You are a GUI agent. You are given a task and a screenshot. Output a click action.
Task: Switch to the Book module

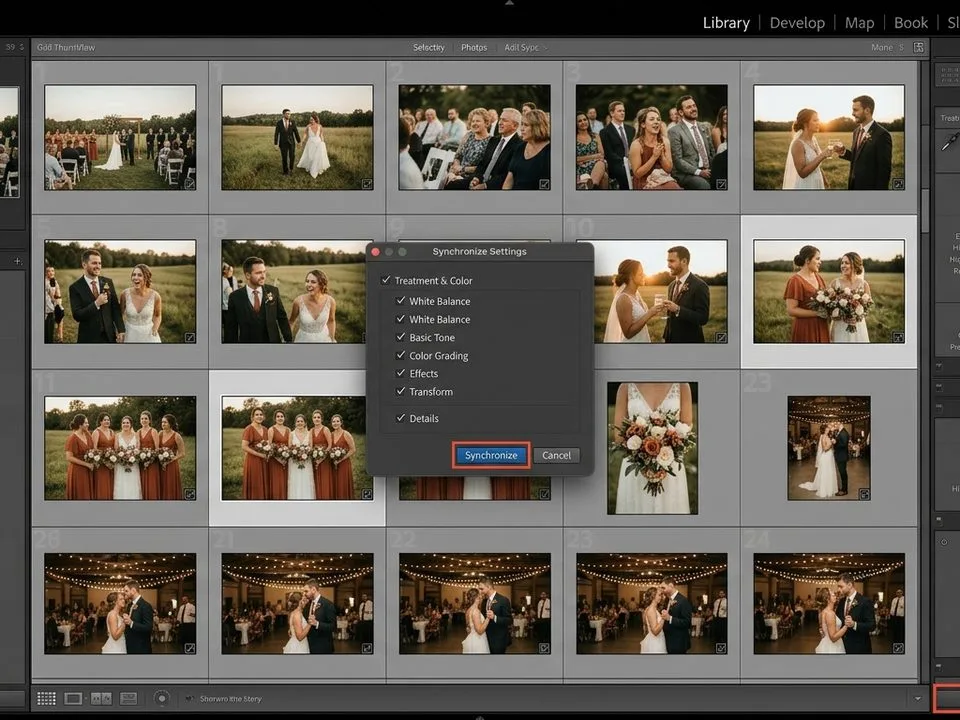coord(911,23)
